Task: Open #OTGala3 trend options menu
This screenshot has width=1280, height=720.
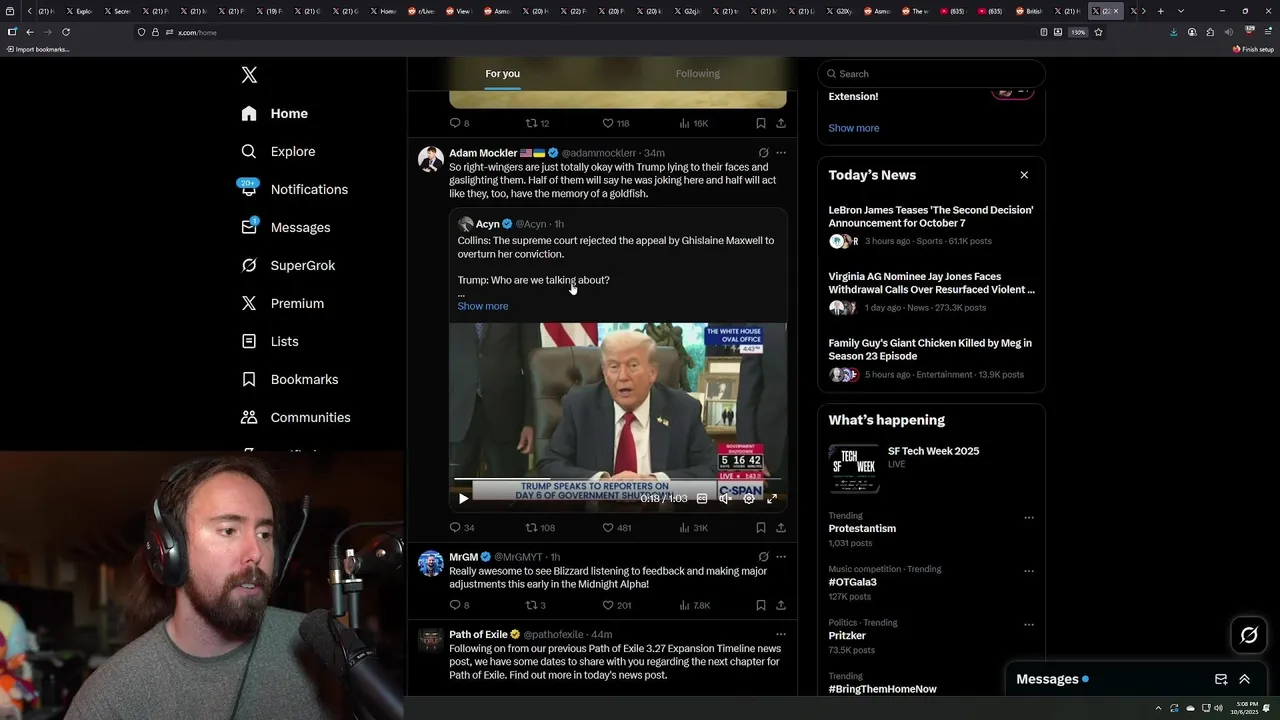Action: click(x=1029, y=571)
